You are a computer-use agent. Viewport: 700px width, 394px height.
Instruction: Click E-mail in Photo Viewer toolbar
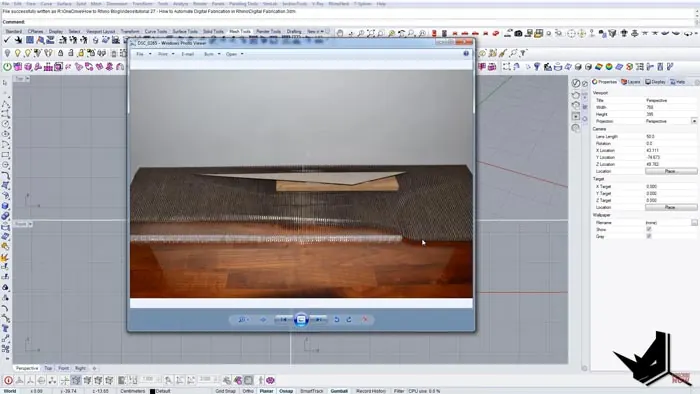[188, 54]
